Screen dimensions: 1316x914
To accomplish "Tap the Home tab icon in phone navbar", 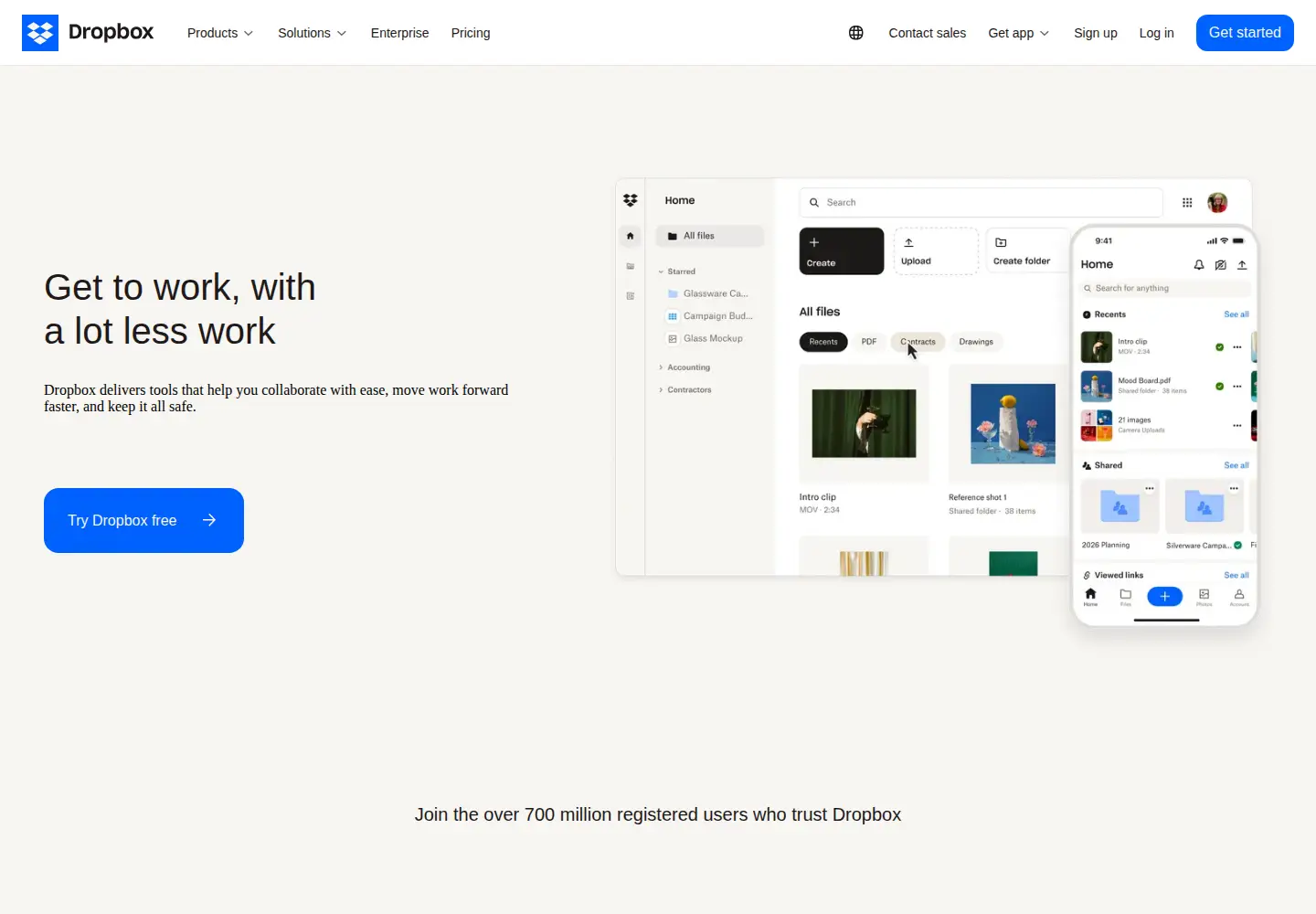I will (x=1090, y=597).
